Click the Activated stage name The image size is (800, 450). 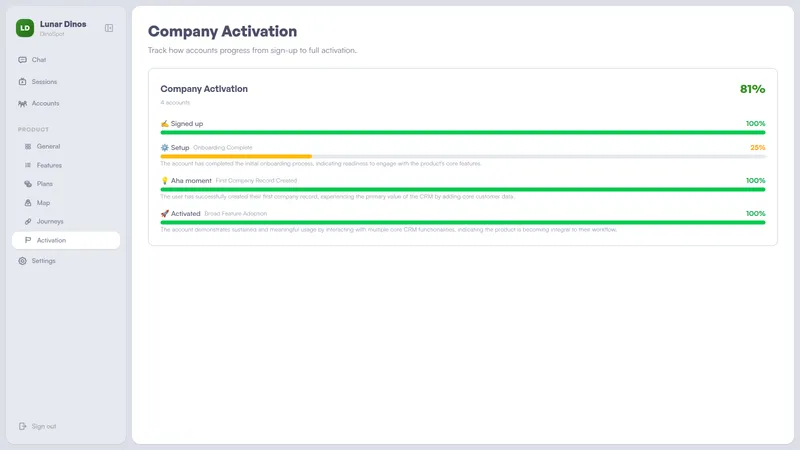(x=185, y=214)
